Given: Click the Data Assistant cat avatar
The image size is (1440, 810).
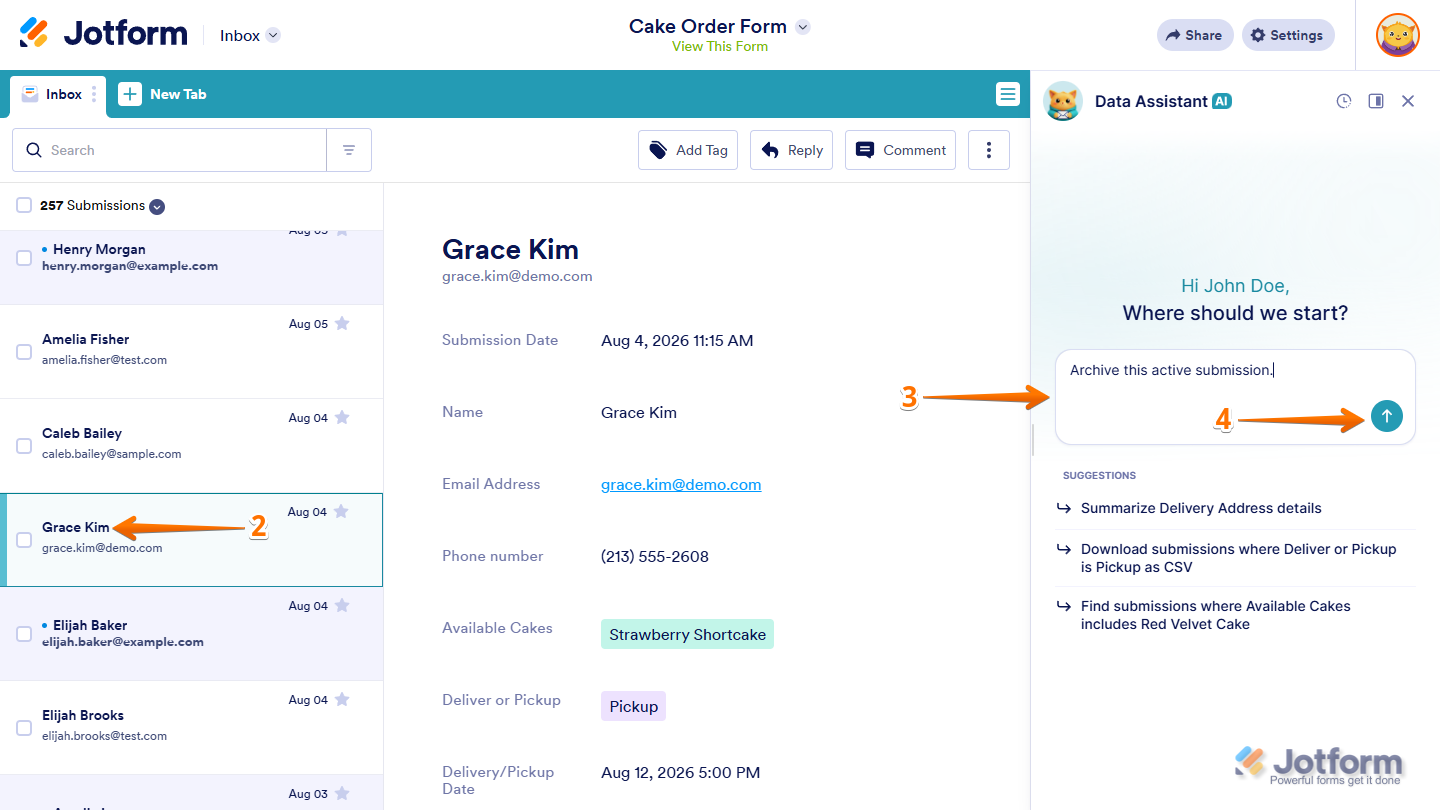Looking at the screenshot, I should [1063, 101].
